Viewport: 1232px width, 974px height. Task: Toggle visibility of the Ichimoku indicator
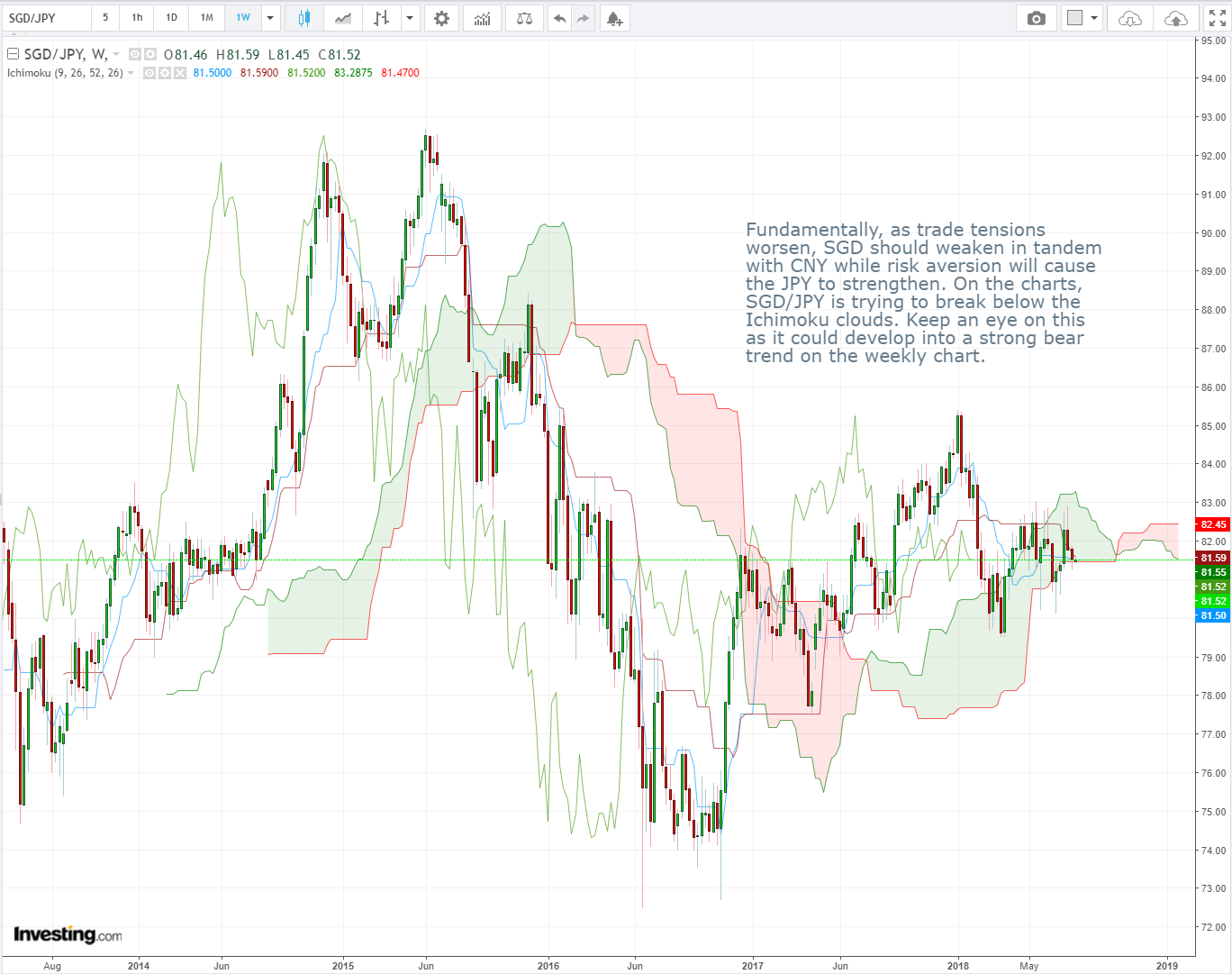point(149,72)
